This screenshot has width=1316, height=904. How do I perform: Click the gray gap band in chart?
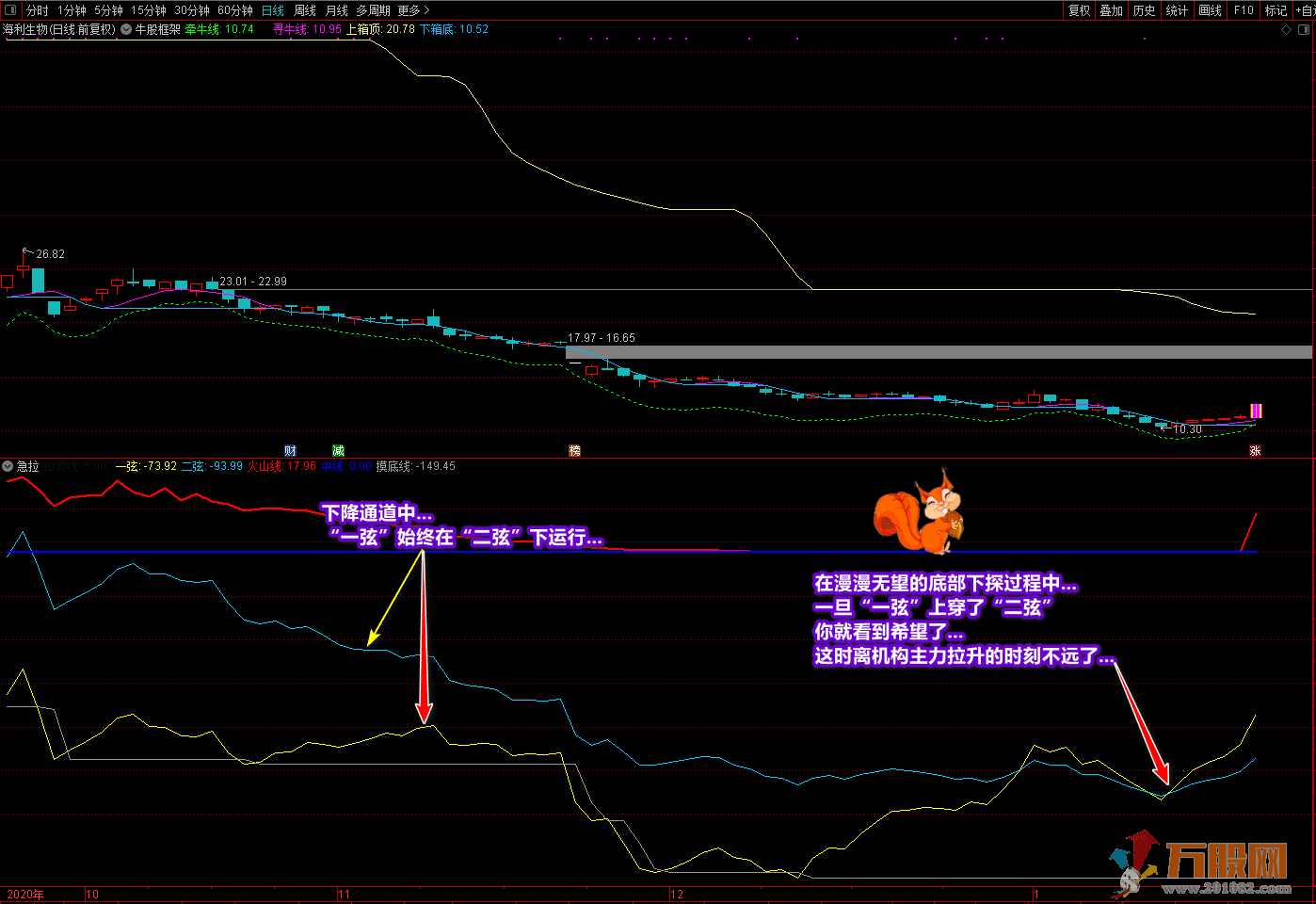click(939, 352)
